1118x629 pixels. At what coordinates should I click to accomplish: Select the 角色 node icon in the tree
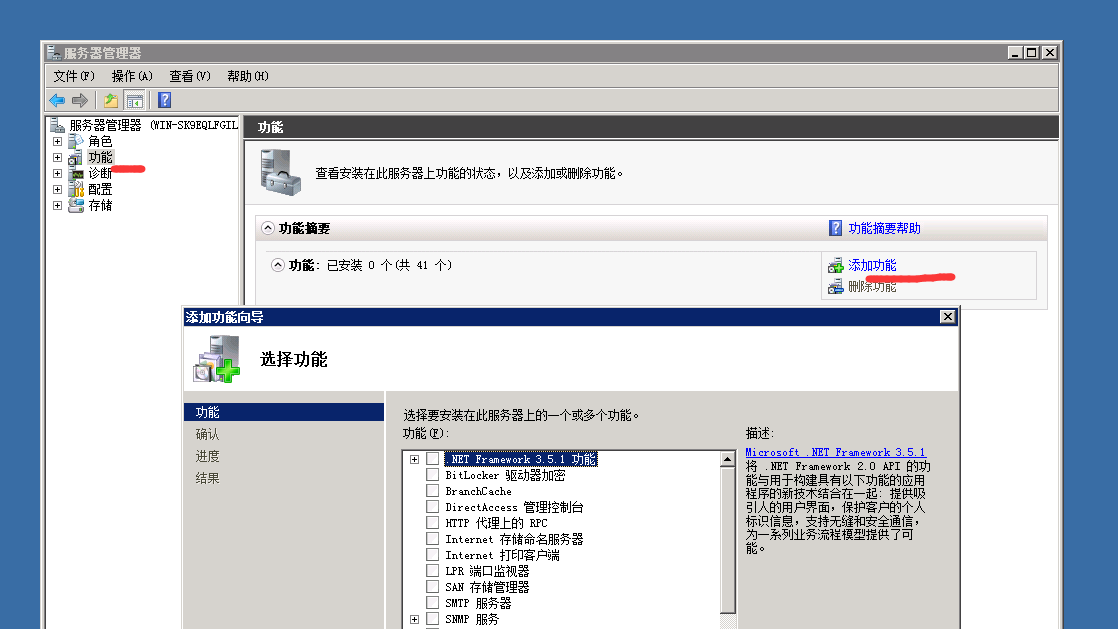pos(76,141)
